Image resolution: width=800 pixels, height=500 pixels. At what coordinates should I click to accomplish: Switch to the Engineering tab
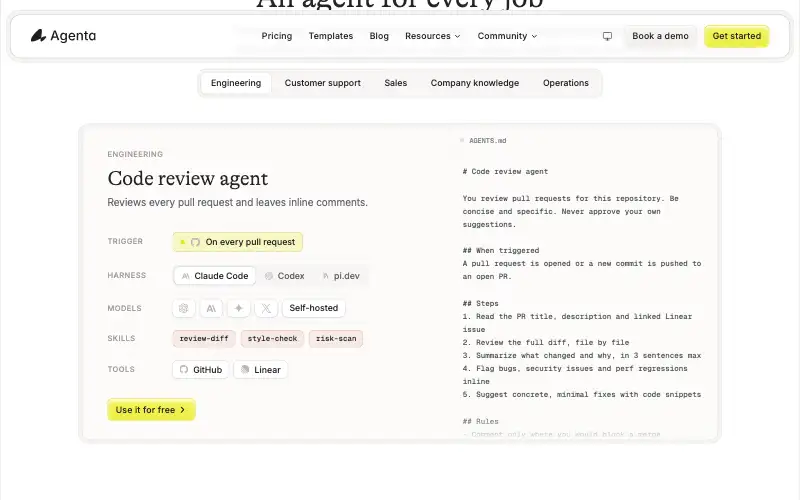point(236,83)
